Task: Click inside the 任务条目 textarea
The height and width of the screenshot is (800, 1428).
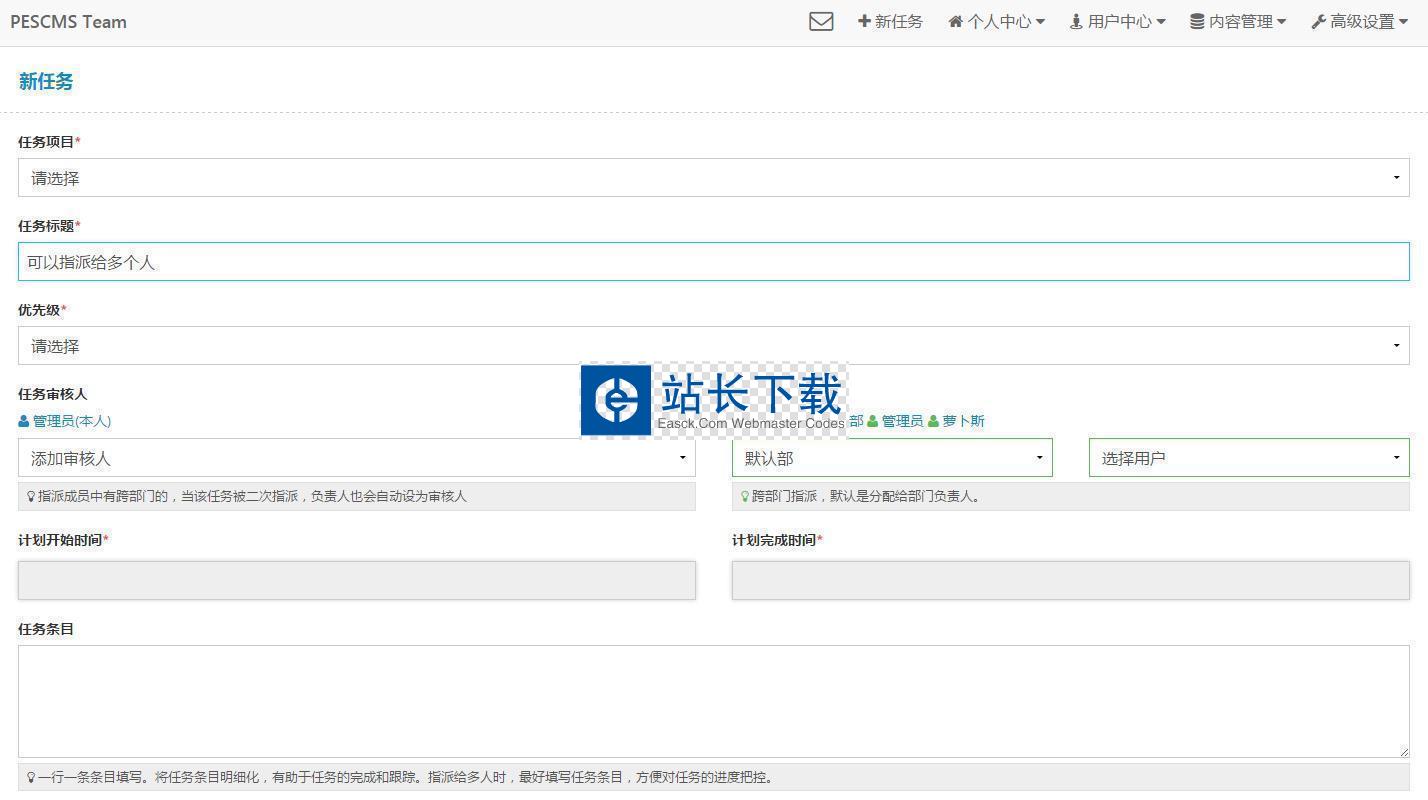Action: point(713,700)
